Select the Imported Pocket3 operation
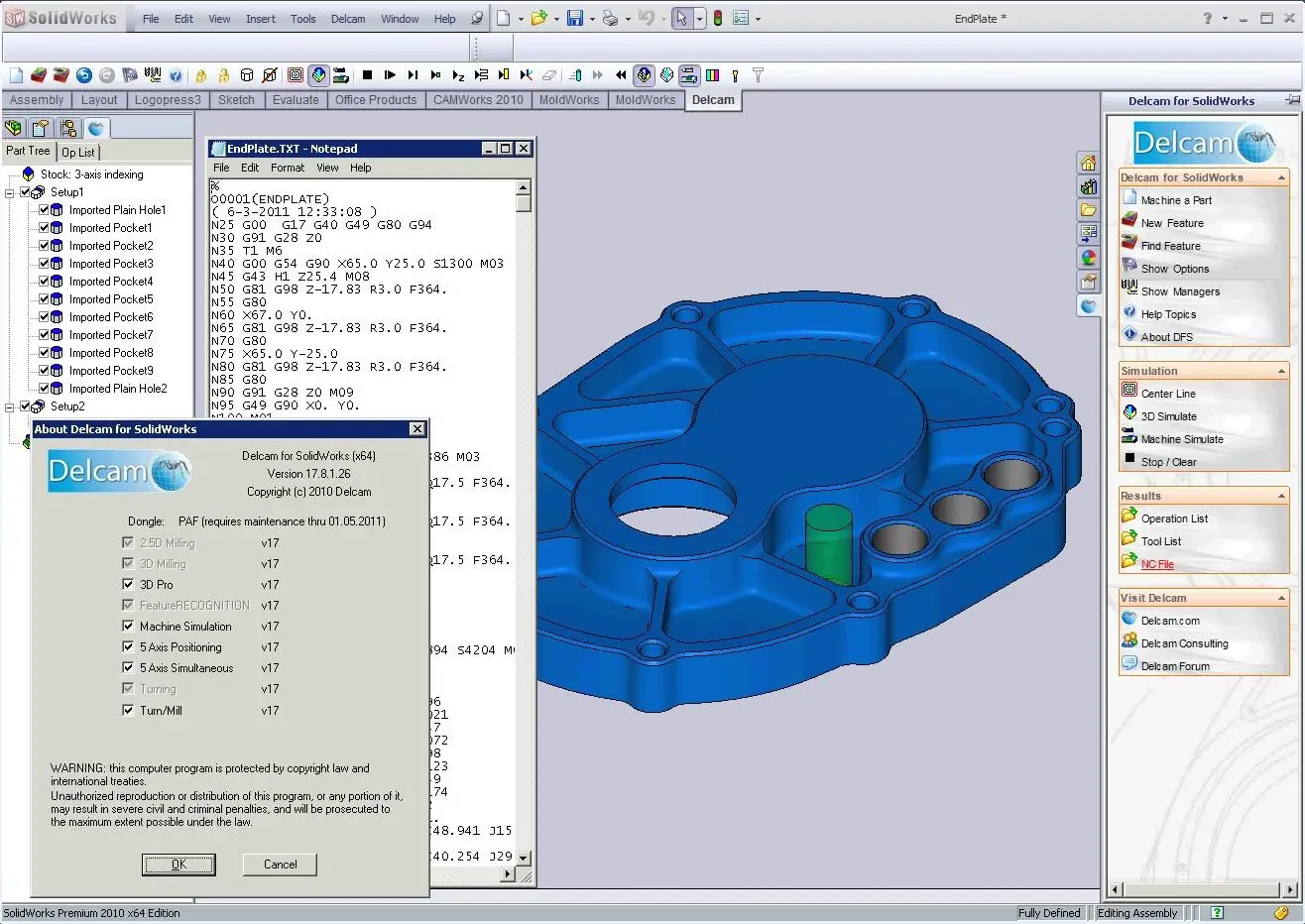This screenshot has height=924, width=1305. [111, 264]
